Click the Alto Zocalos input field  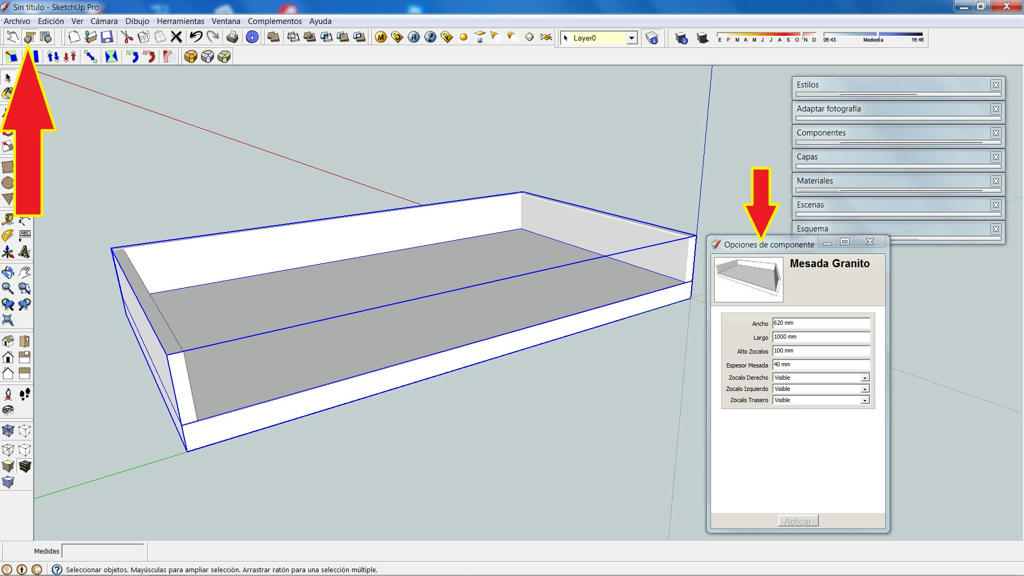click(x=821, y=351)
